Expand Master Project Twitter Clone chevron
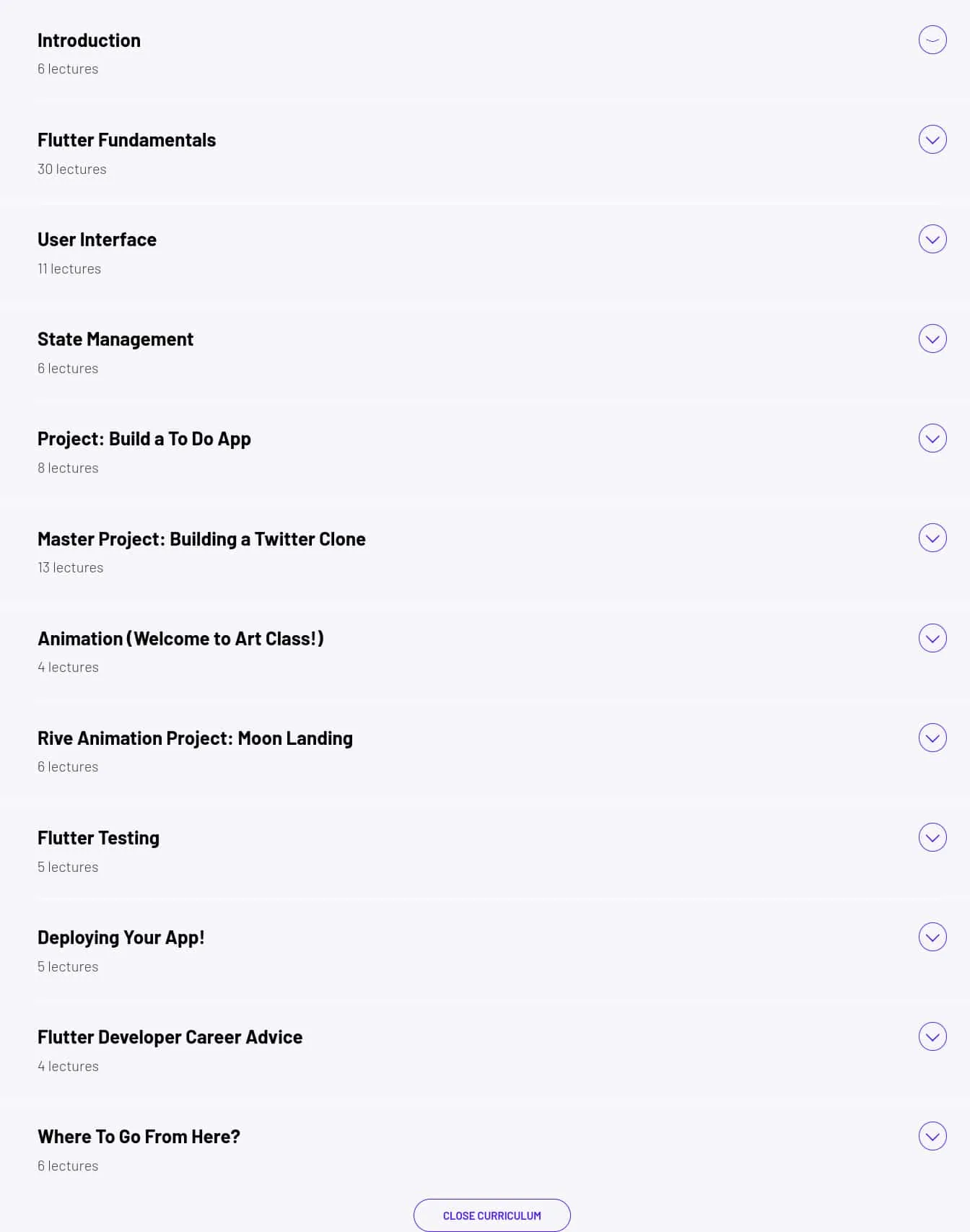Viewport: 970px width, 1232px height. 932,538
